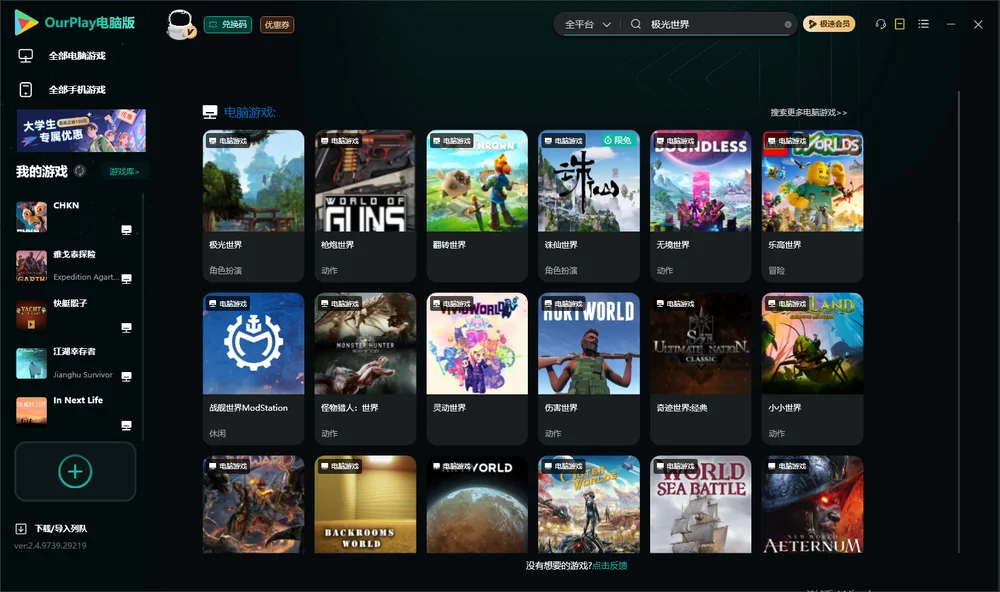Click the vertical scrollbar on the right
This screenshot has width=1000, height=592.
pyautogui.click(x=958, y=322)
